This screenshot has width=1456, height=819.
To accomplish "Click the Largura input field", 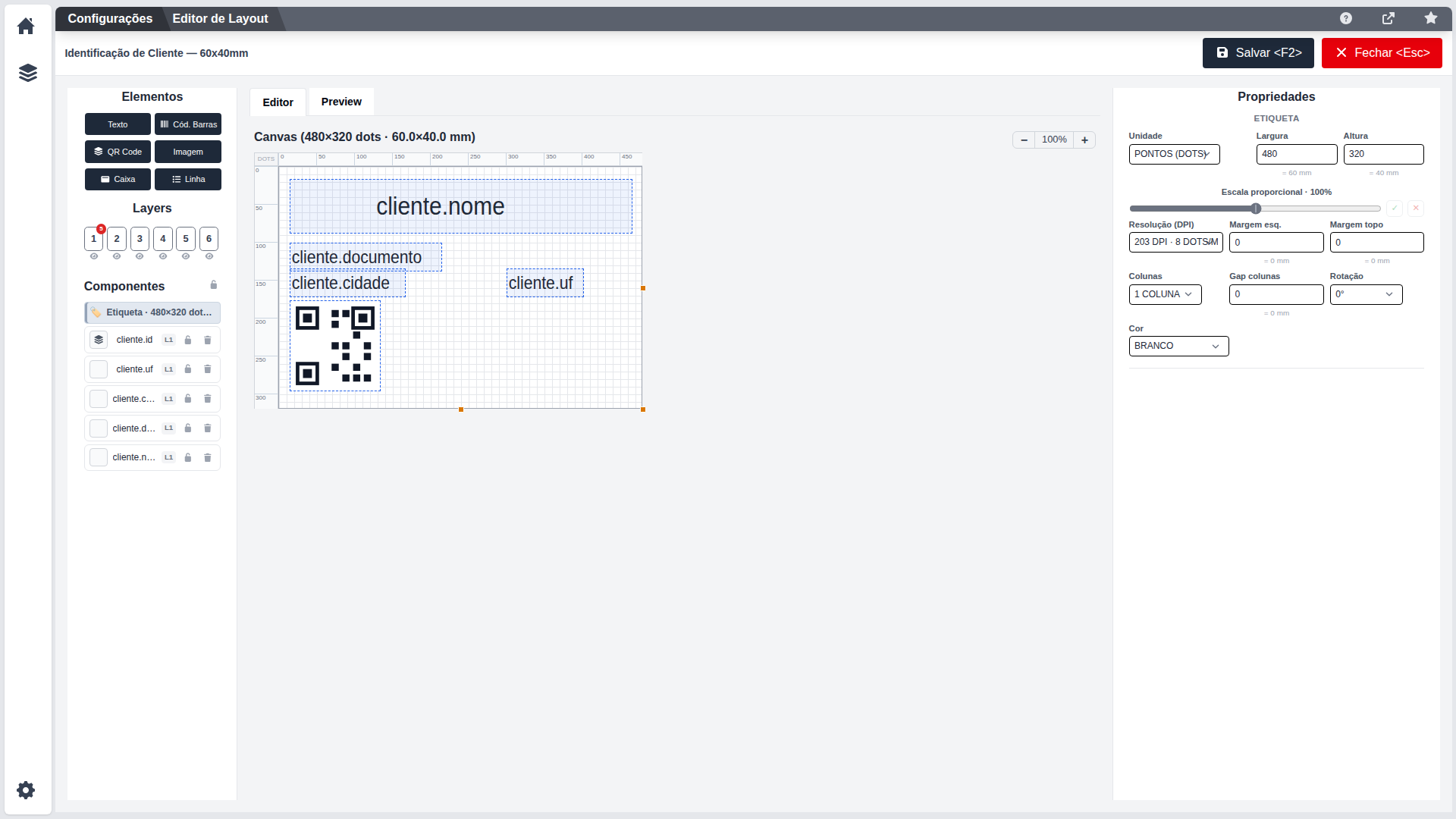I will point(1297,154).
